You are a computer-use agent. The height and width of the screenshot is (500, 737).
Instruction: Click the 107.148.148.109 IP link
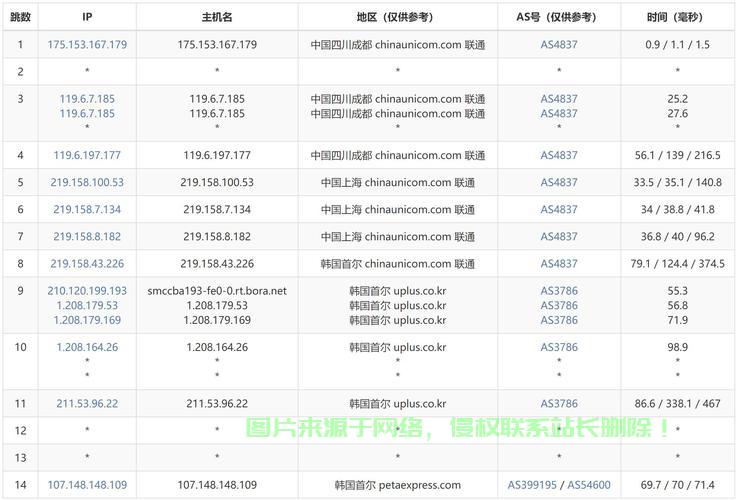pos(87,485)
